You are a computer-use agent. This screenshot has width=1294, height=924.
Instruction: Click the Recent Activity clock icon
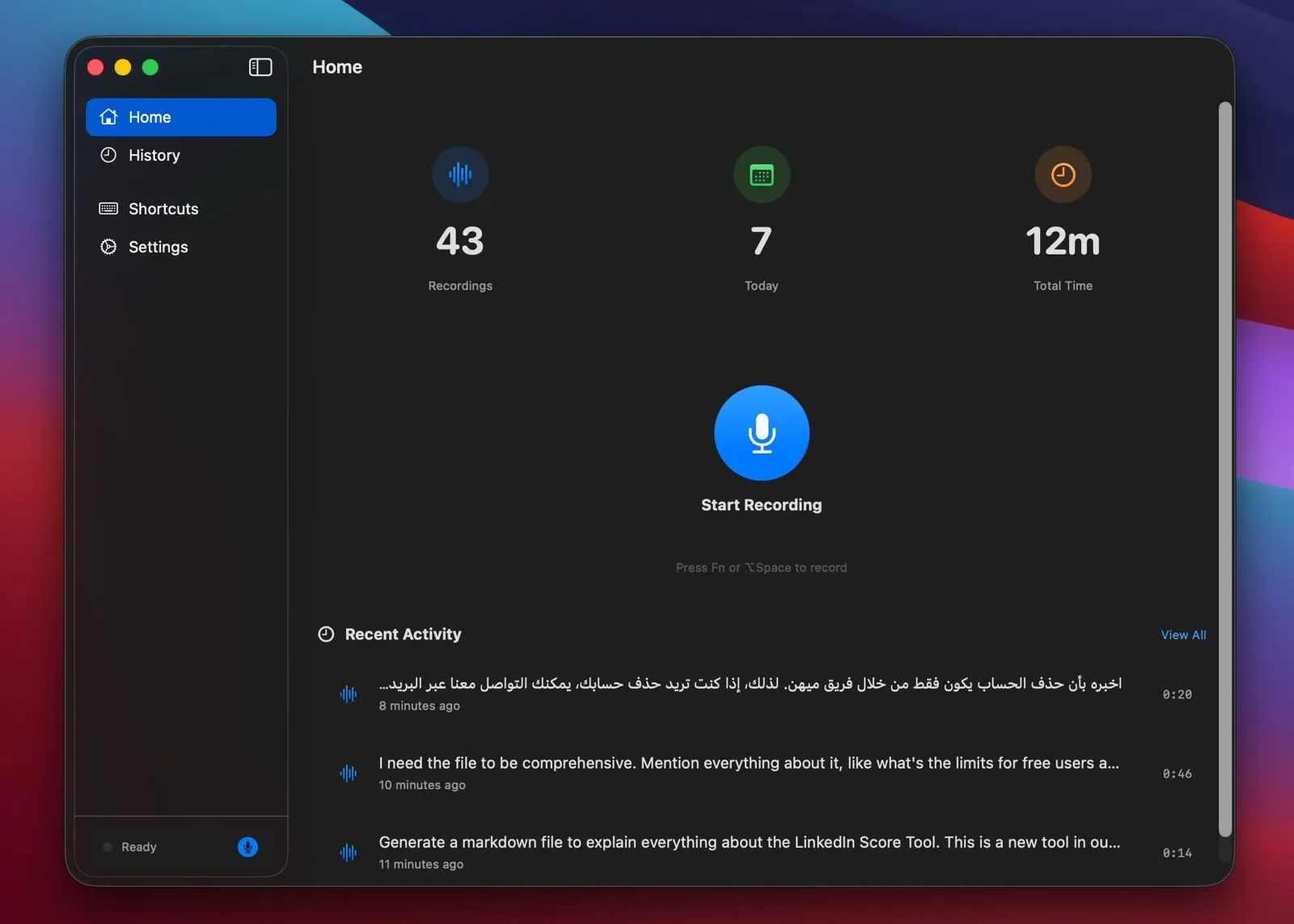coord(325,634)
